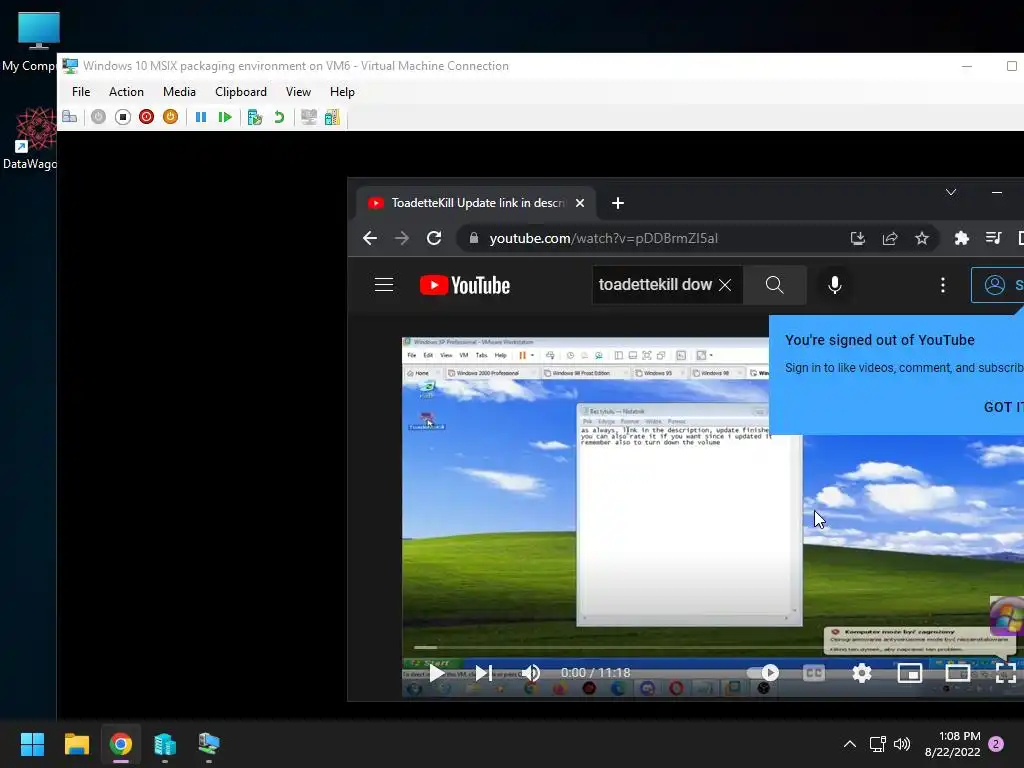The width and height of the screenshot is (1024, 768).
Task: Show hidden system tray icons
Action: click(x=850, y=744)
